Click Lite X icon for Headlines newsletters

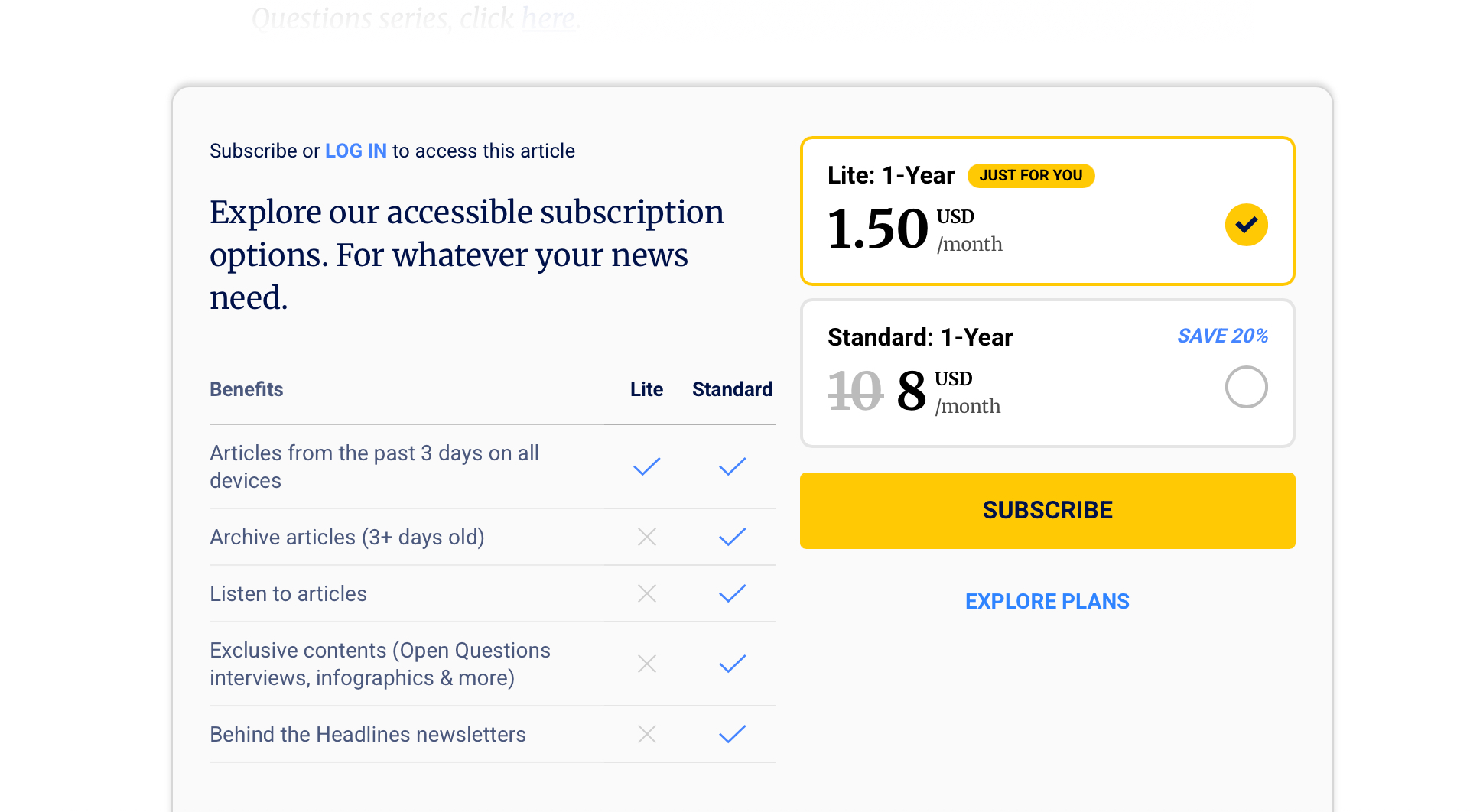(x=646, y=734)
